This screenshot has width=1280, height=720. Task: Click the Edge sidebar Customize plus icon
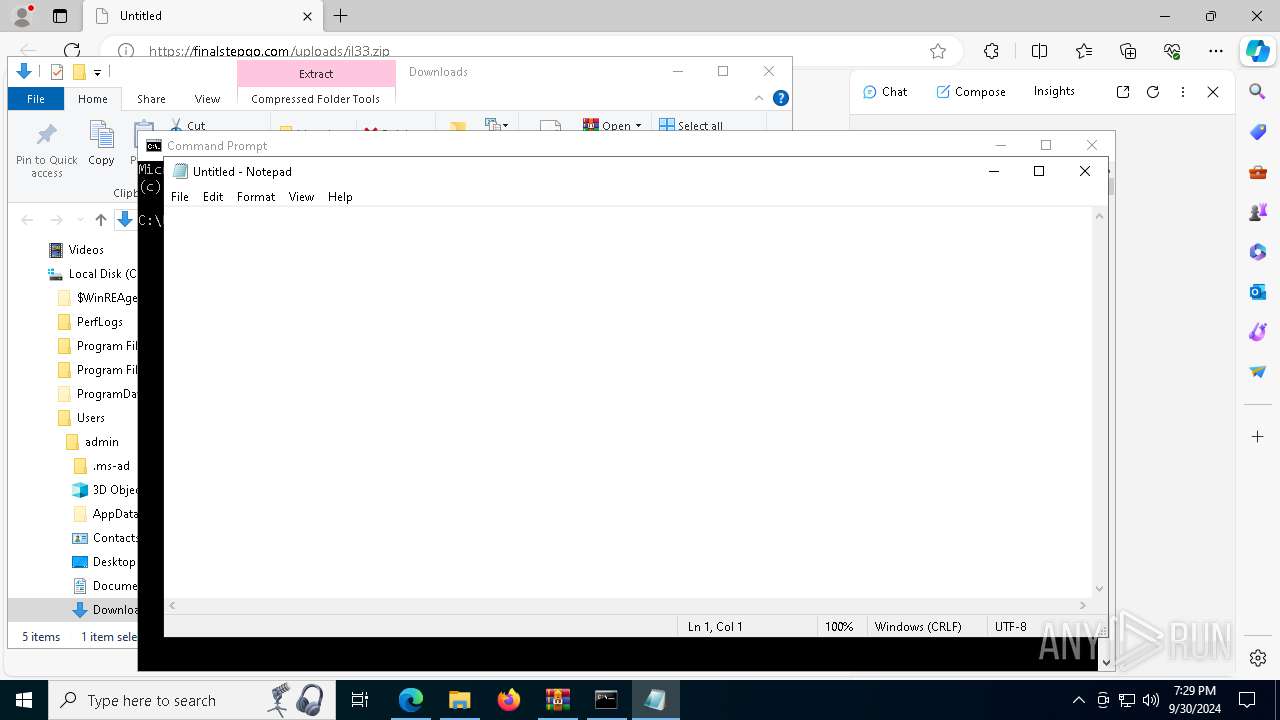(1258, 437)
